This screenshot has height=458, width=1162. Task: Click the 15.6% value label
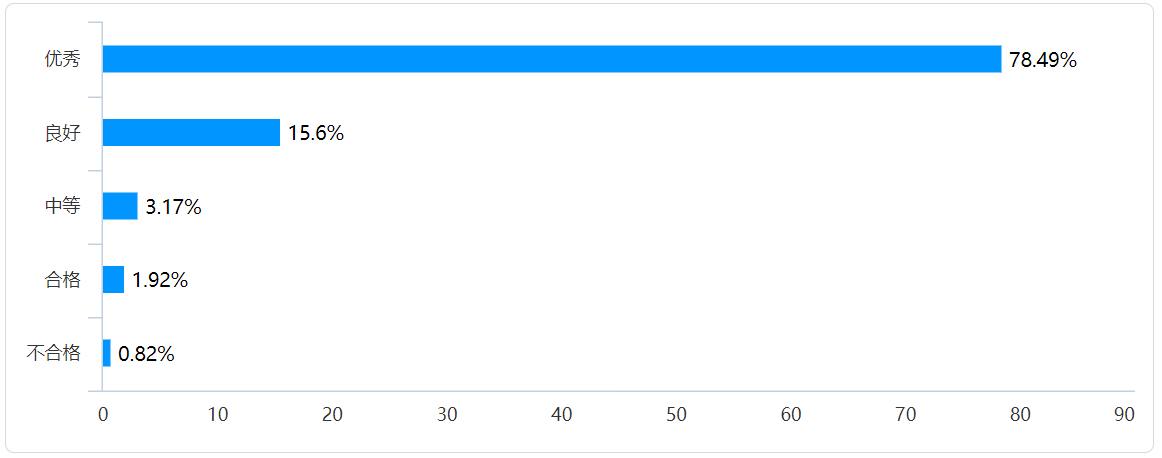click(316, 133)
